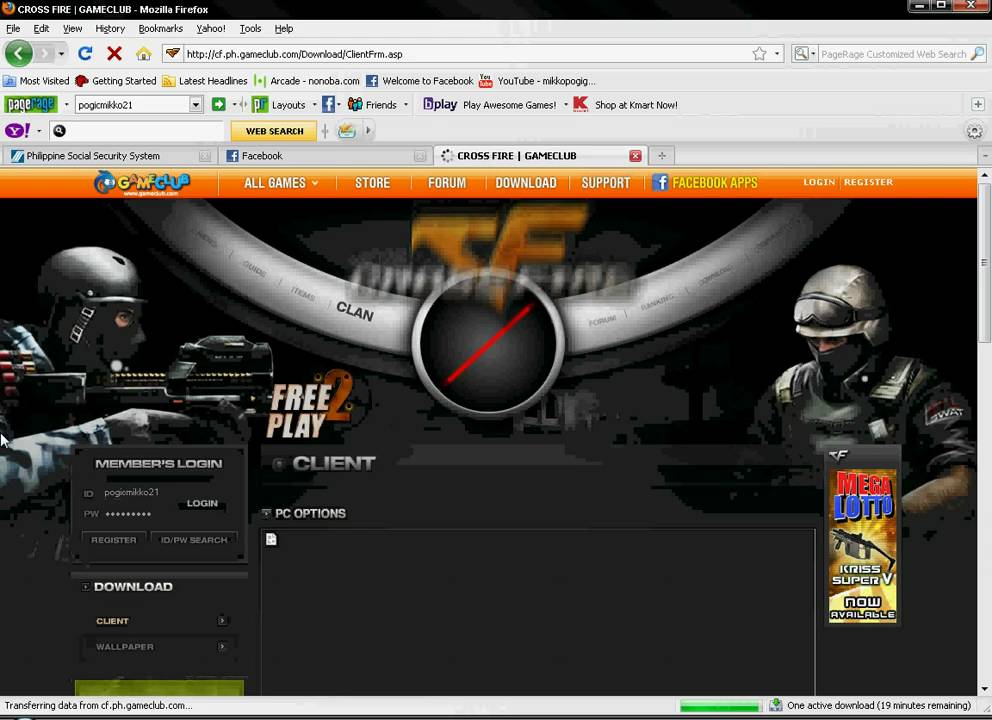Viewport: 992px width, 720px height.
Task: Close the CROSS FIRE | GAMECLUB tab
Action: coord(635,156)
